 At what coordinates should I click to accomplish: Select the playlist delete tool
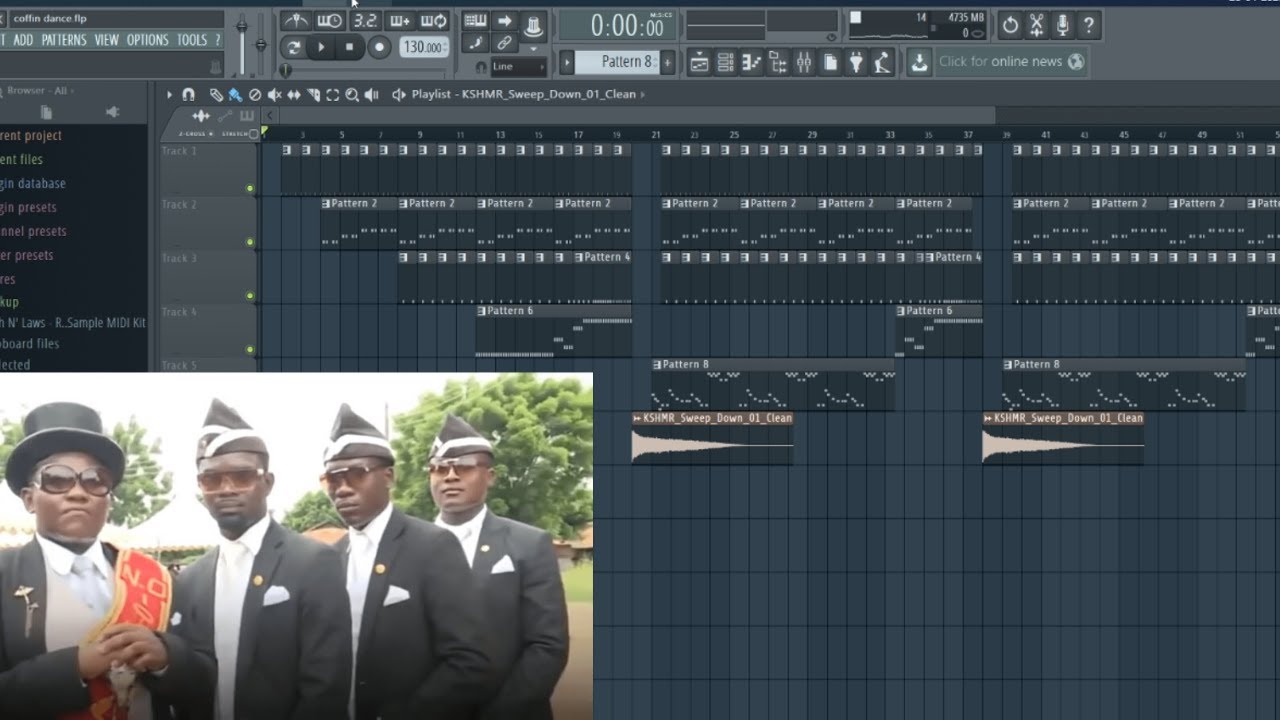[x=255, y=95]
